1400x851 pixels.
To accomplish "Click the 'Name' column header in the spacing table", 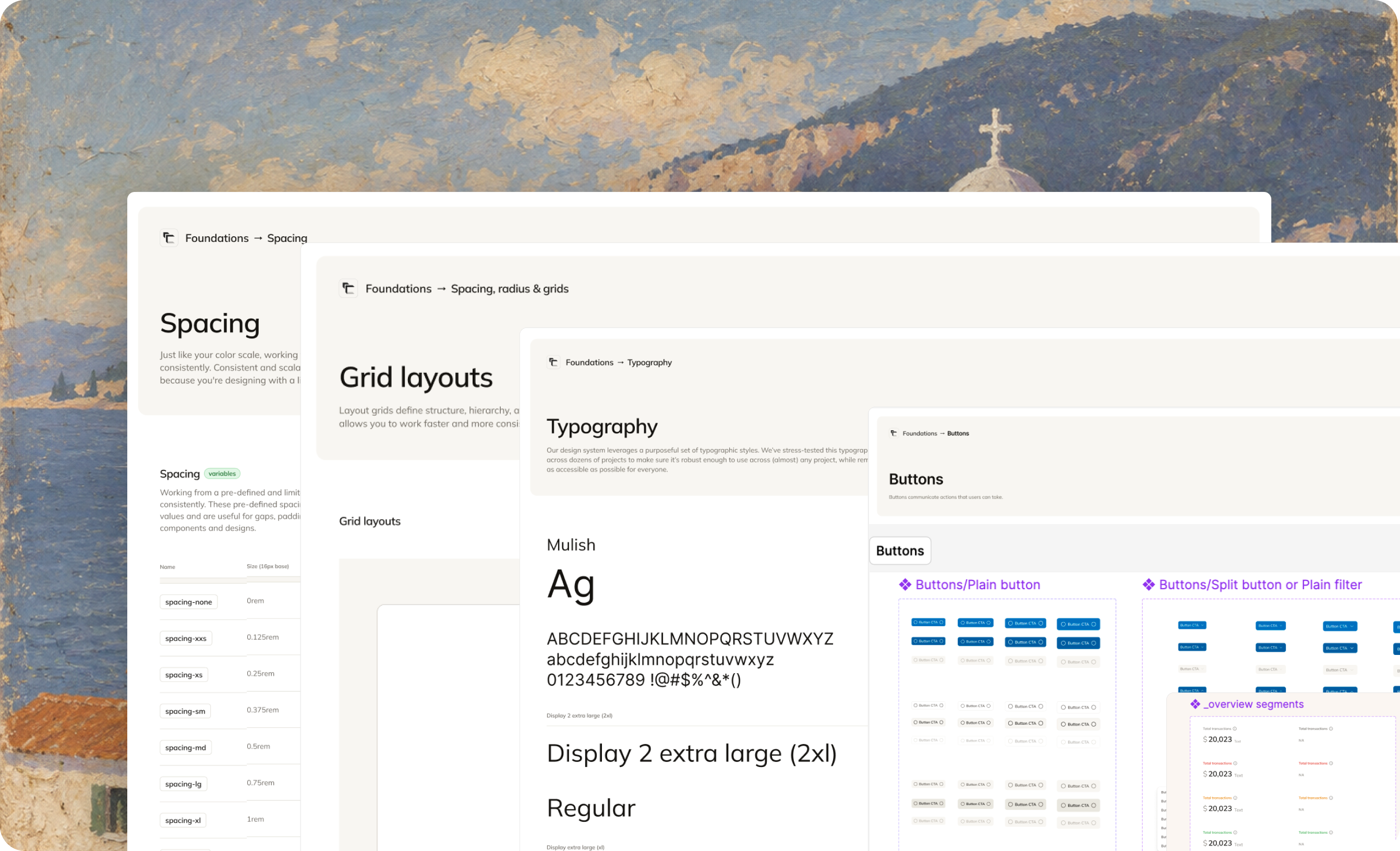I will click(167, 566).
